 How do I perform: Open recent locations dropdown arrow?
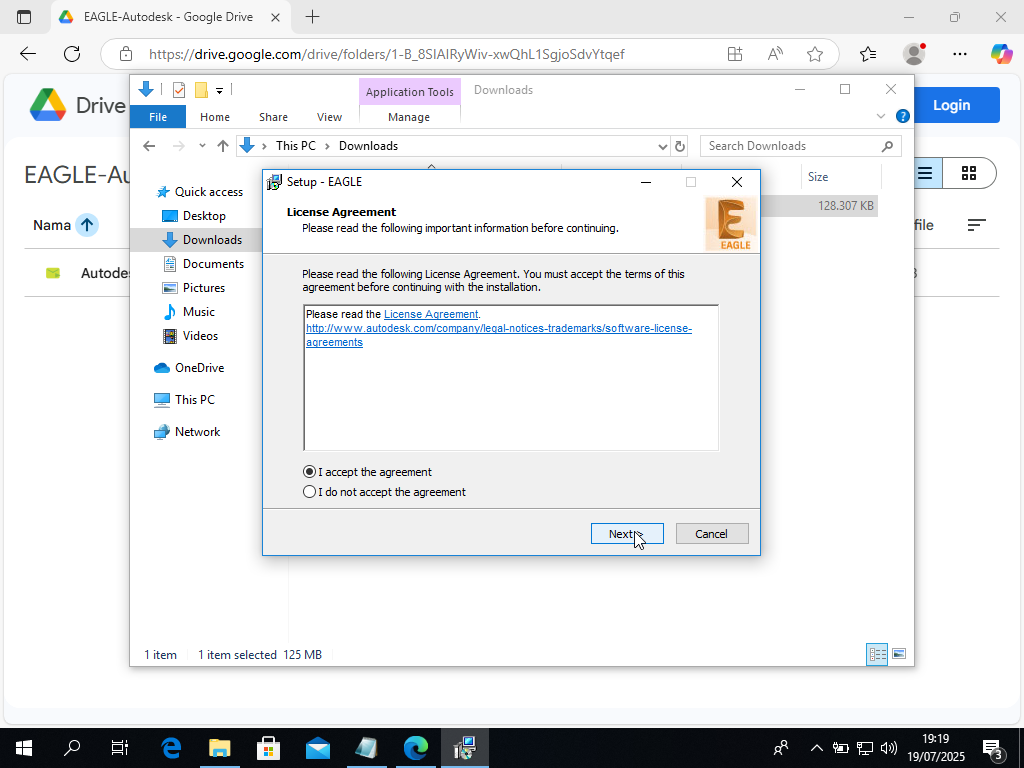tap(202, 146)
